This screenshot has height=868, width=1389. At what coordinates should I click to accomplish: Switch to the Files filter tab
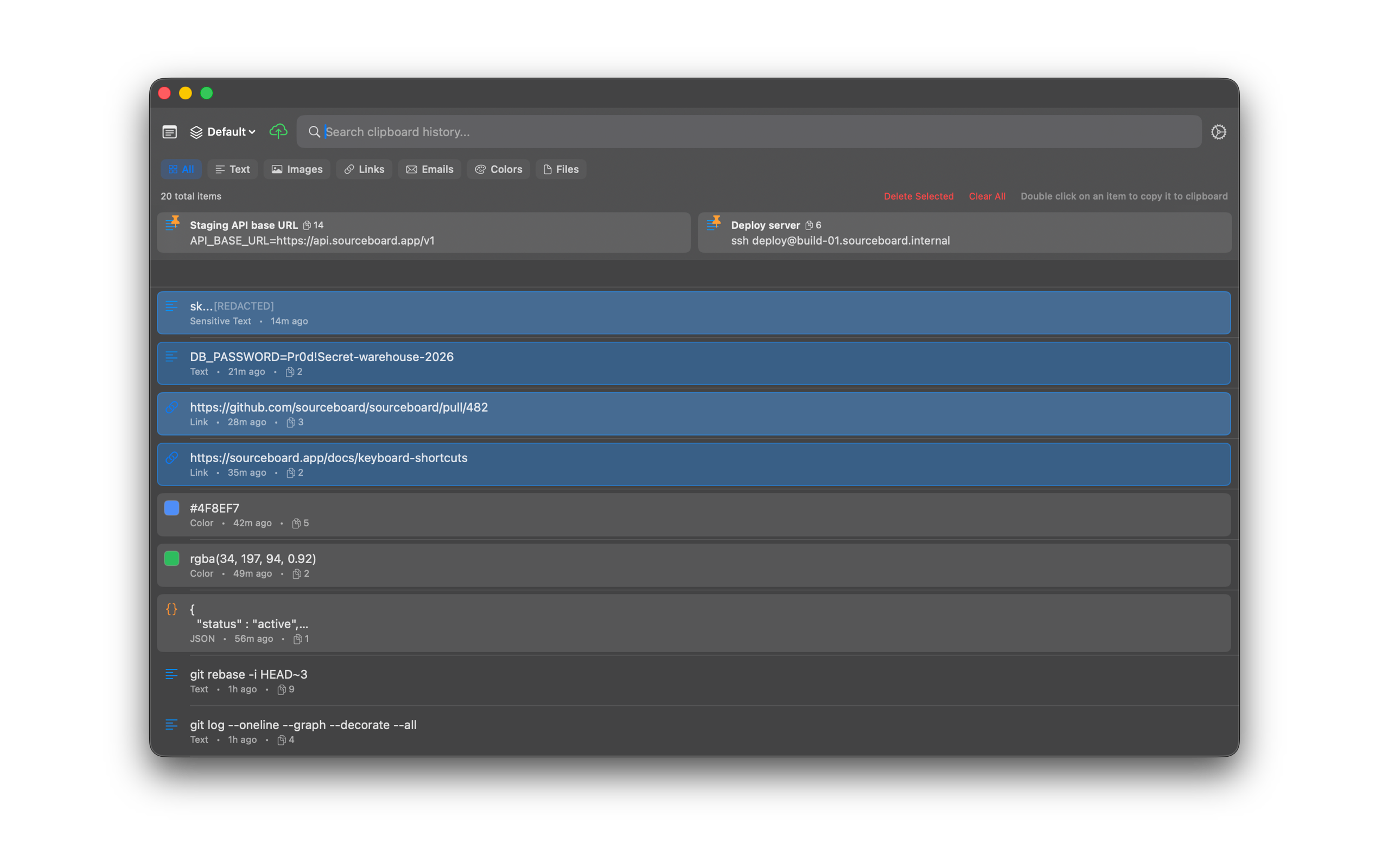pos(561,169)
